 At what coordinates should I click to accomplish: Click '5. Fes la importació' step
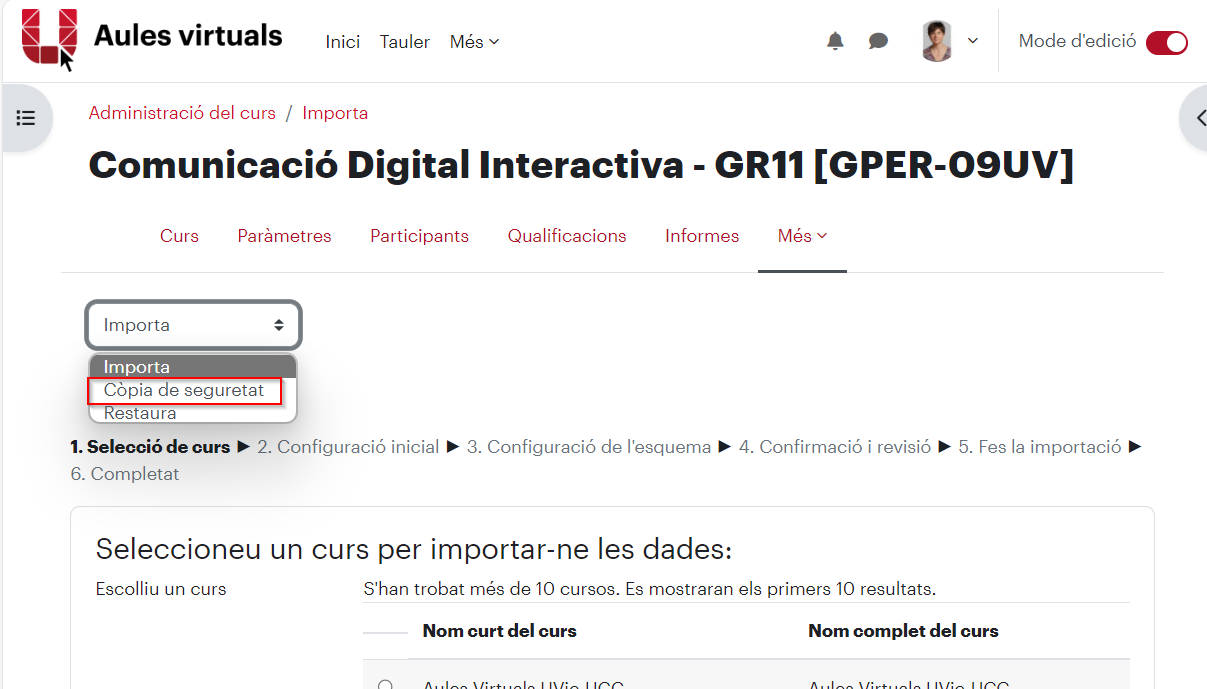click(x=1040, y=447)
